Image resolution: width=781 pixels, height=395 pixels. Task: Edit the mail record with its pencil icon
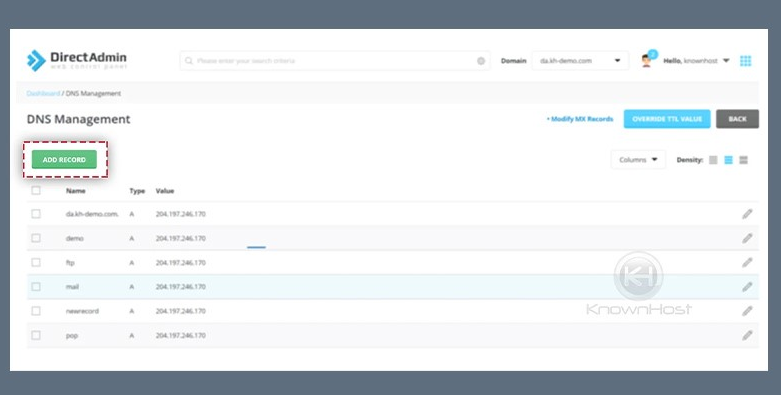[747, 287]
